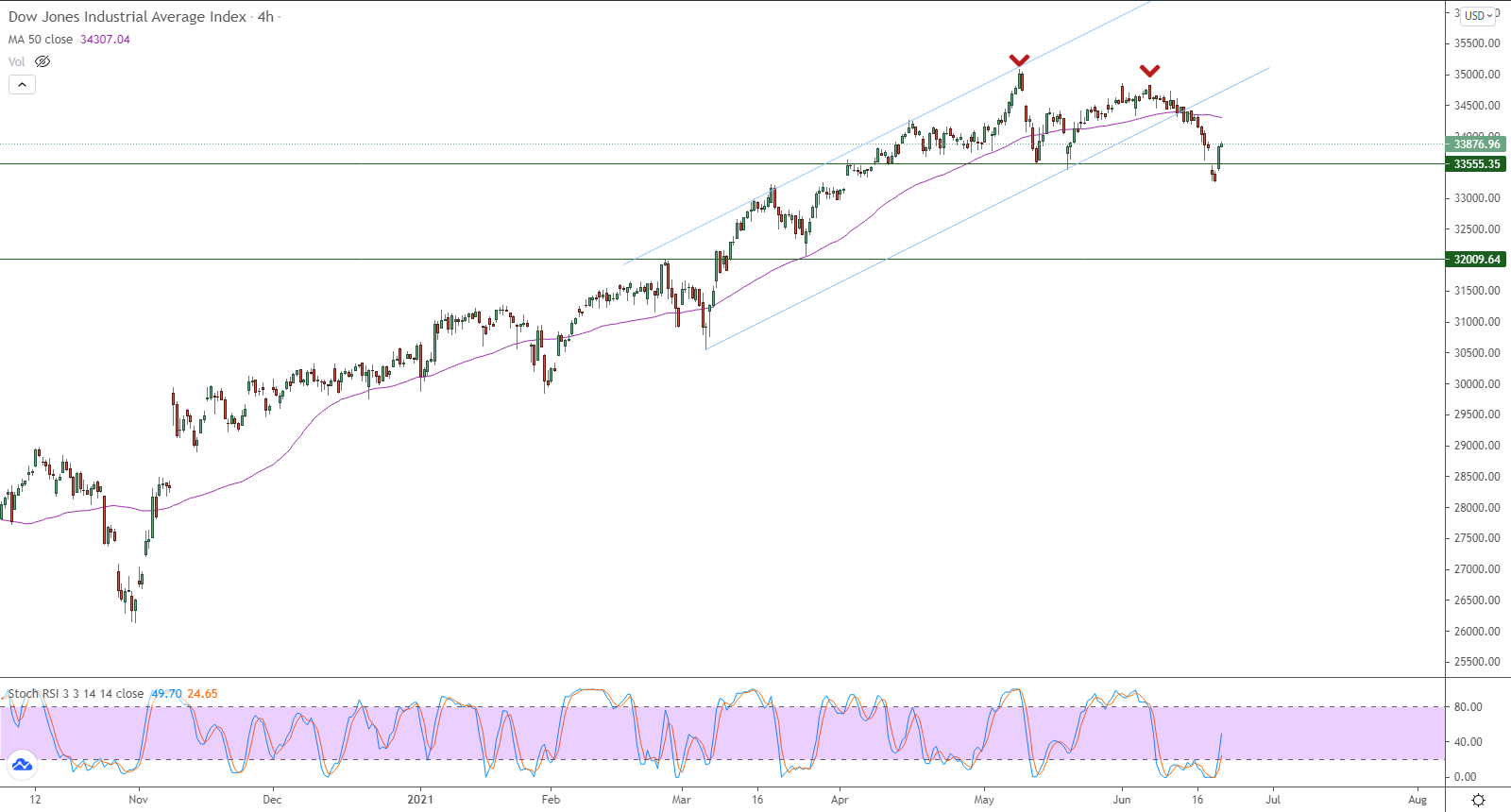Click the 2021 label on the time axis
This screenshot has height=812, width=1511.
coord(420,800)
